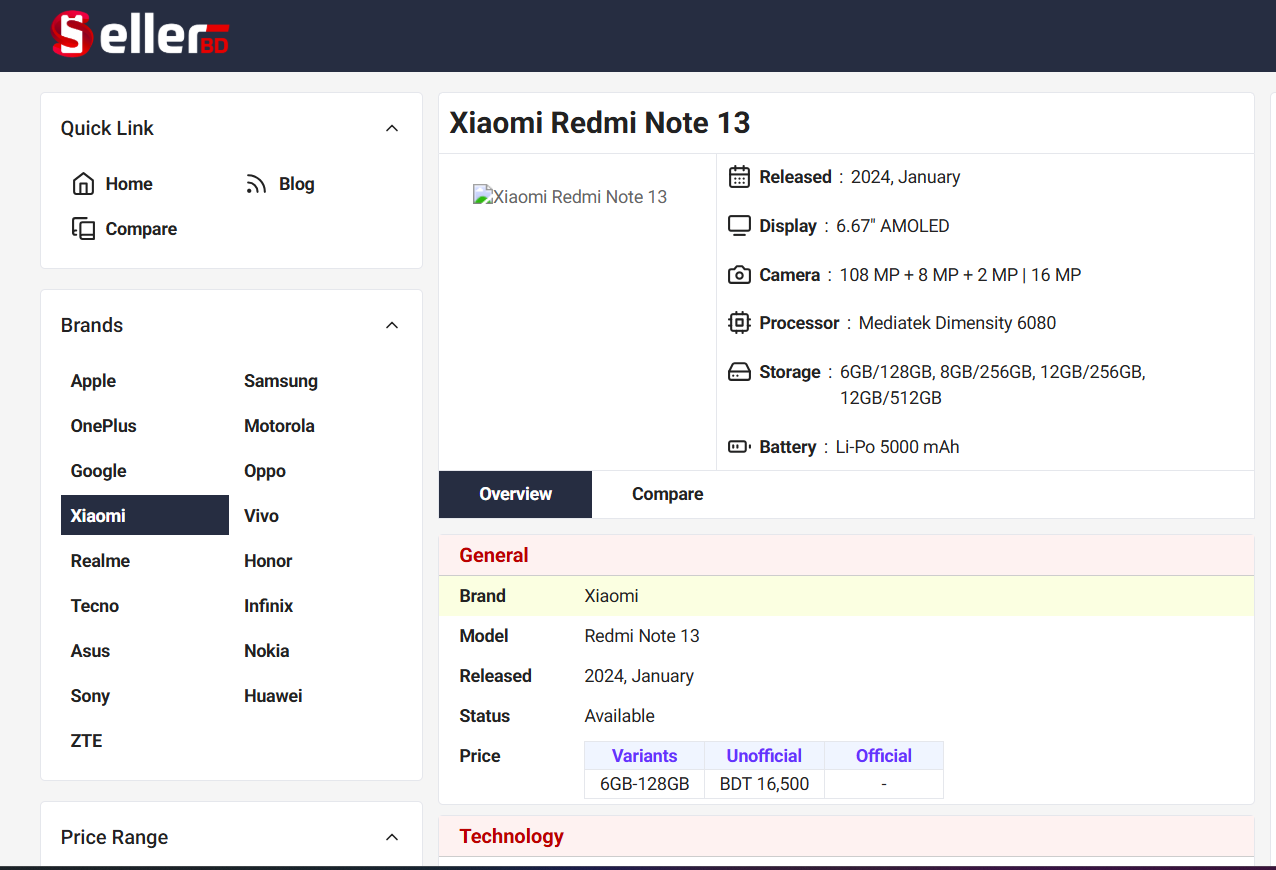This screenshot has width=1276, height=870.
Task: Select the Overview tab
Action: (x=515, y=494)
